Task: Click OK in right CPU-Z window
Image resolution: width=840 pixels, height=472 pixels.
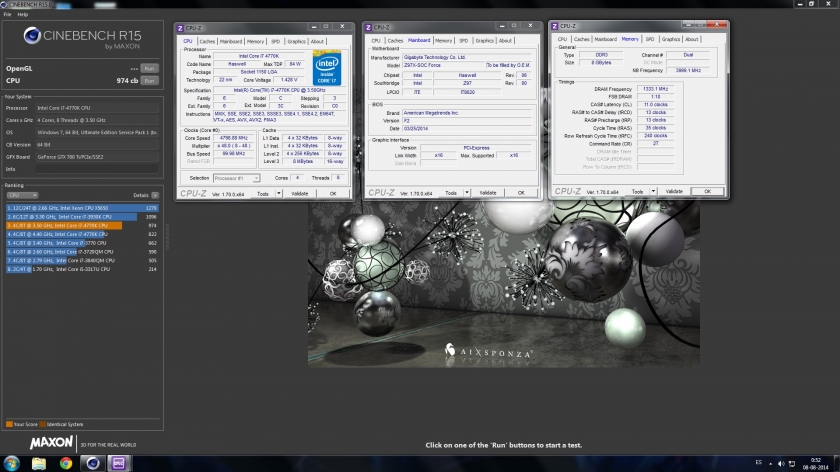Action: click(x=707, y=191)
